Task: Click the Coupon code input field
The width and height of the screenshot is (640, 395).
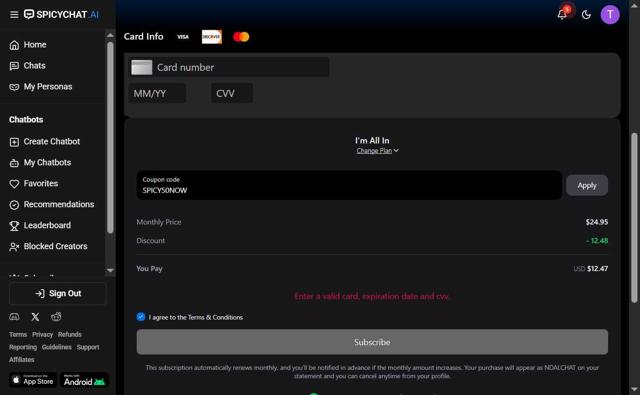Action: 349,186
